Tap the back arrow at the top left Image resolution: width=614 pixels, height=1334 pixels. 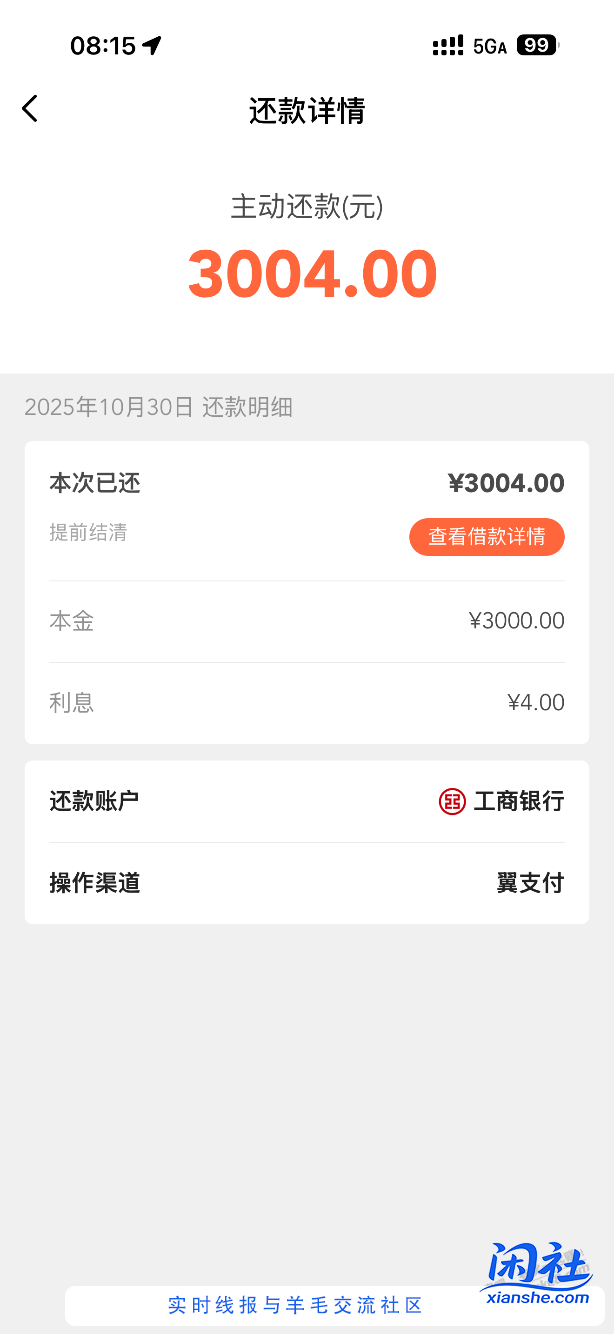(30, 108)
